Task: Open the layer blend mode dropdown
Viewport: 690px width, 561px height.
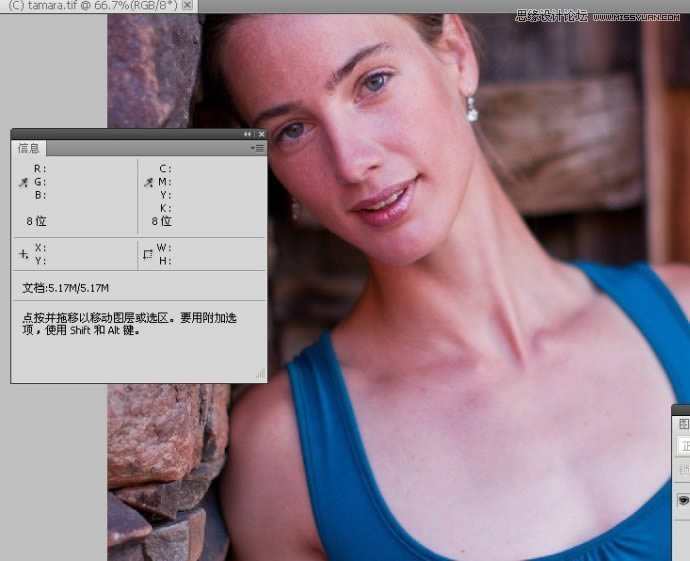Action: point(684,446)
